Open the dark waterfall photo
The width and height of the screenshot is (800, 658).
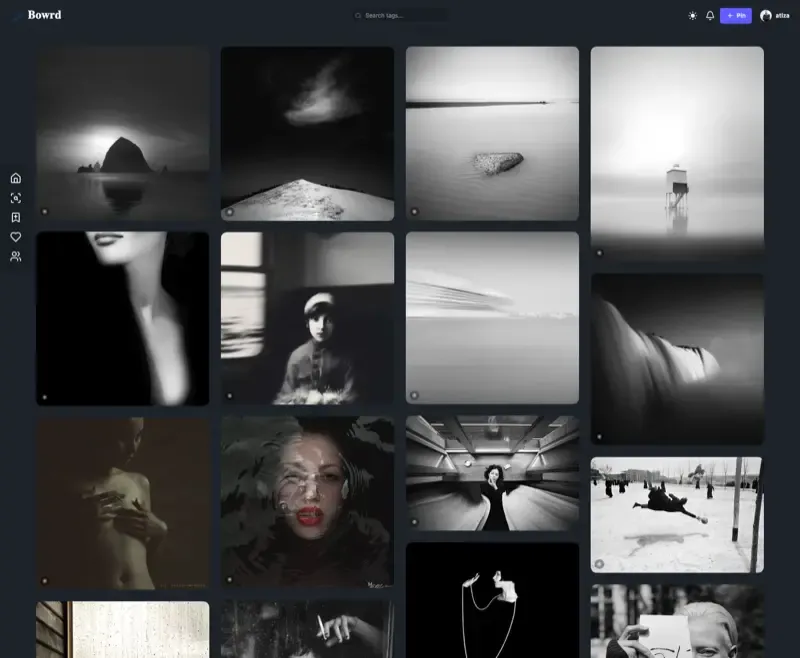point(677,359)
